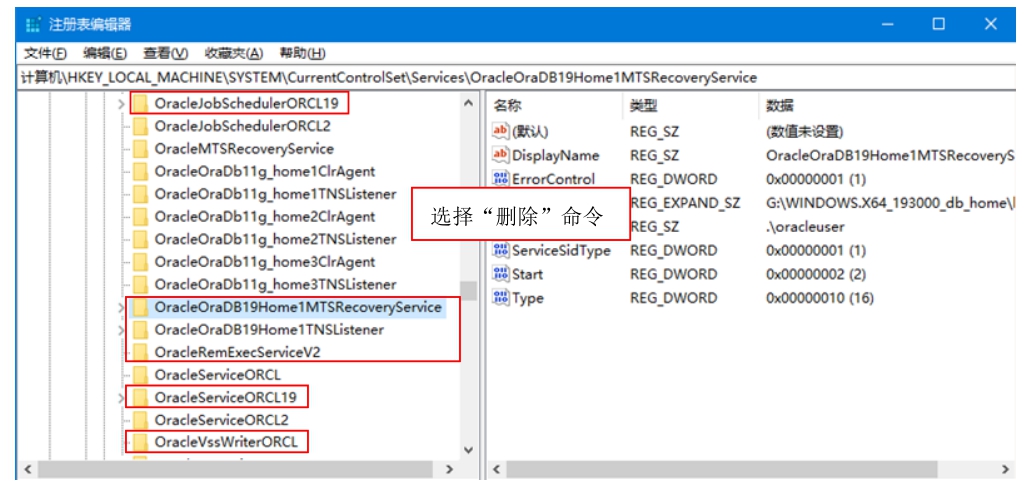Screen dimensions: 1035x497
Task: Expand the OracleOraDB19Home1TNSListener key arrow
Action: 121,330
